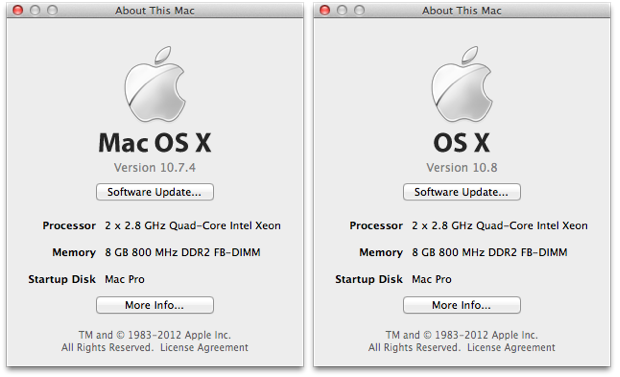Click minimize button in the 10.8 window

click(342, 10)
